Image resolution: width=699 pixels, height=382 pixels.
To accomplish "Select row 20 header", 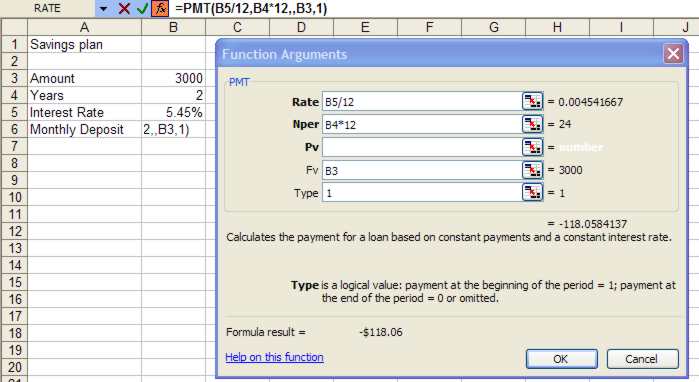I will pyautogui.click(x=14, y=367).
